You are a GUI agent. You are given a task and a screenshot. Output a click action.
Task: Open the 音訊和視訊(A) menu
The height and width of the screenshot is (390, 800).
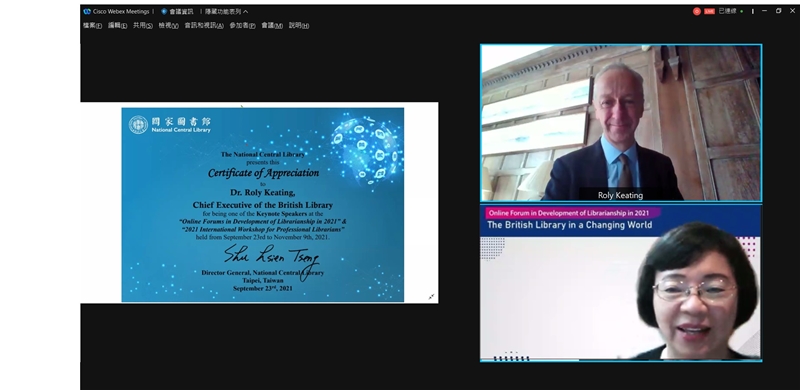204,26
